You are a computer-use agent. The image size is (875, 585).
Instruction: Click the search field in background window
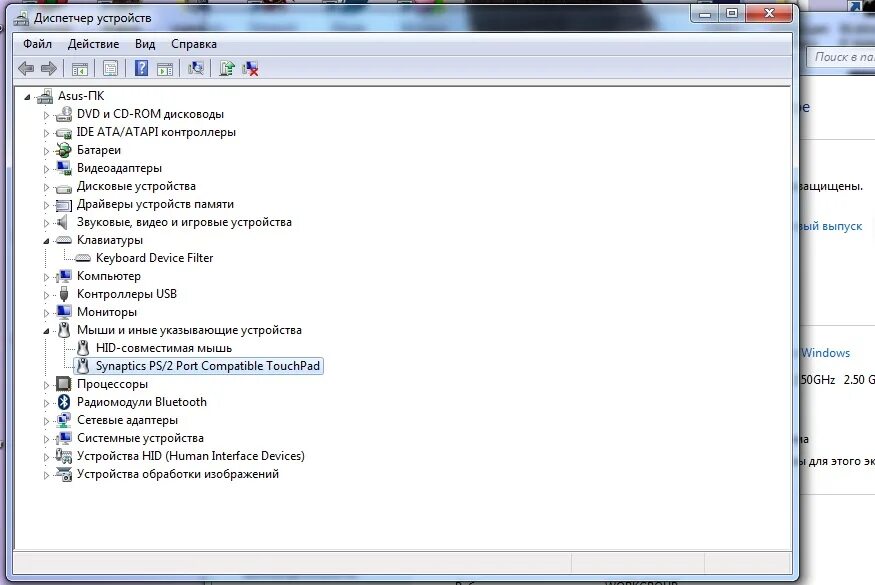point(841,57)
